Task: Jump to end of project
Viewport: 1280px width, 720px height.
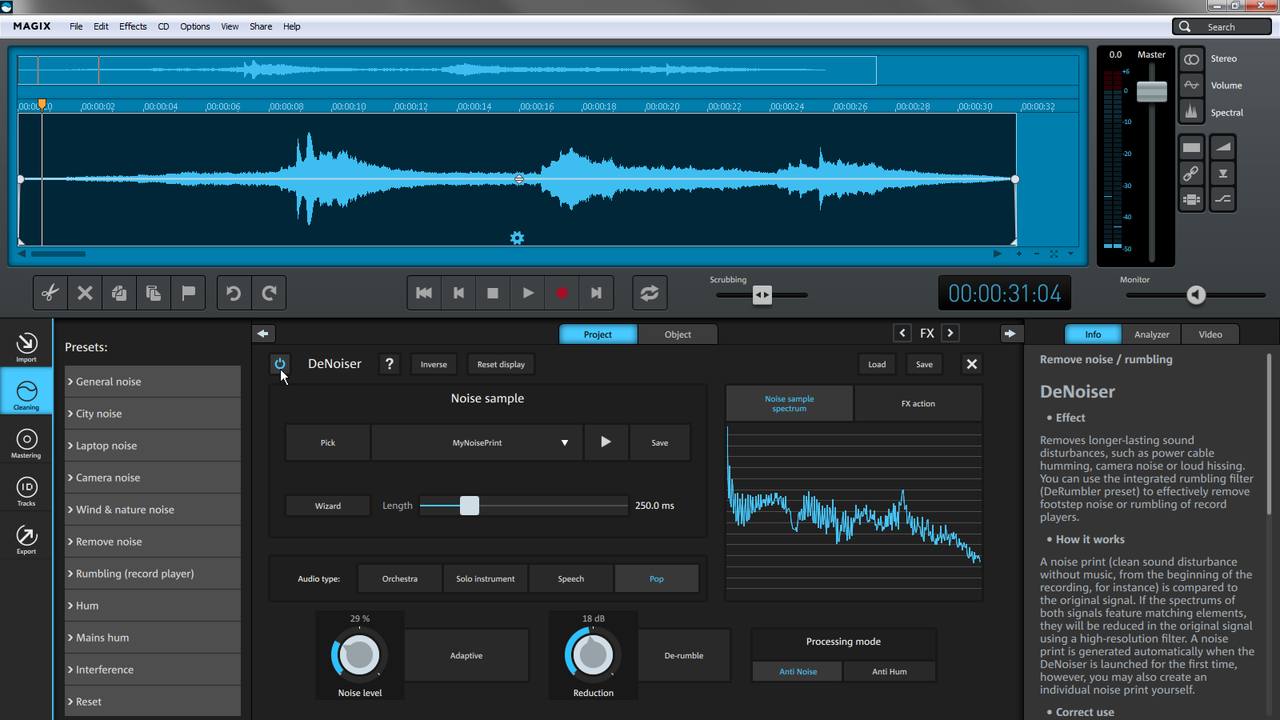Action: pyautogui.click(x=596, y=293)
